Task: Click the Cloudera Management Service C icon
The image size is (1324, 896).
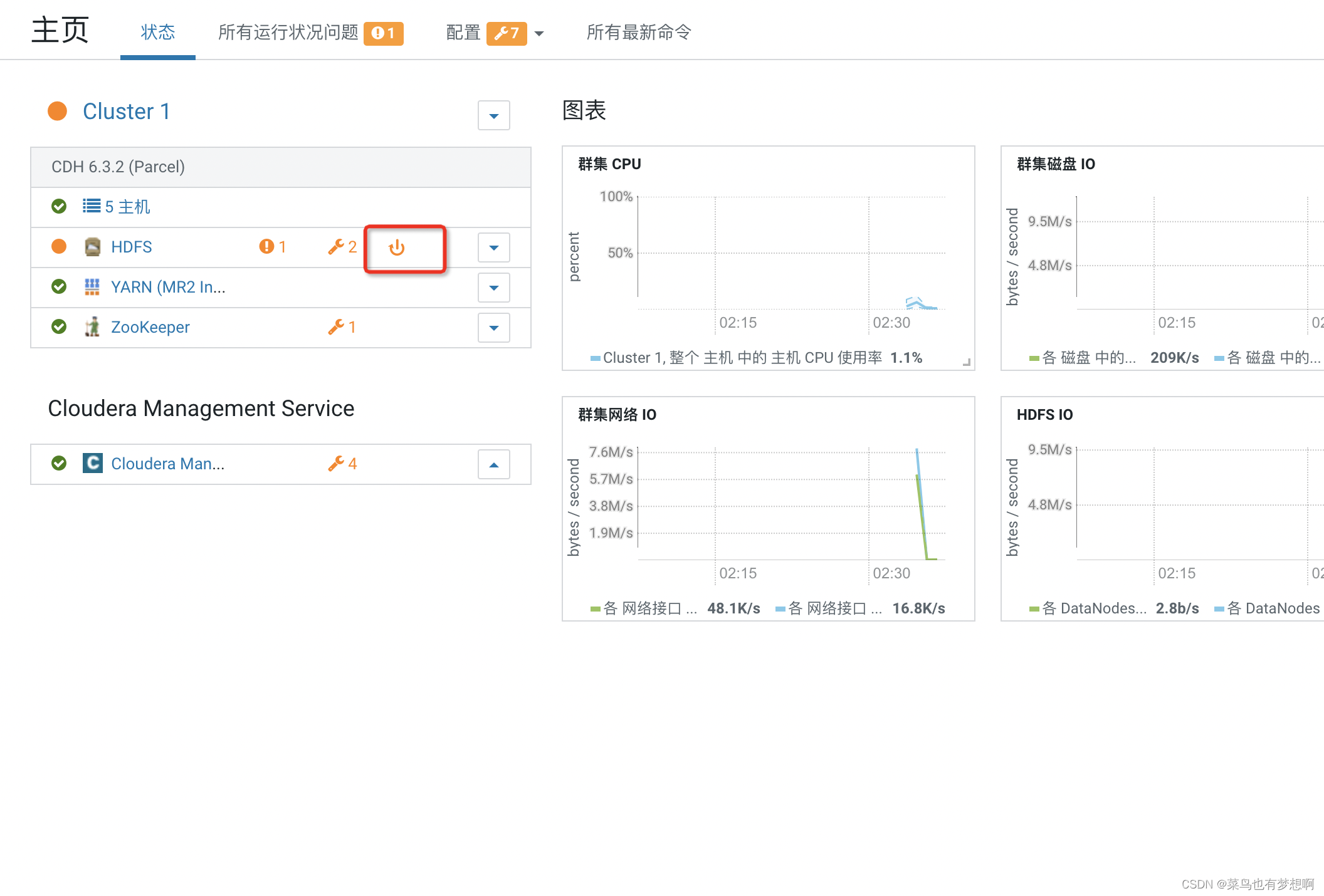Action: click(x=93, y=463)
